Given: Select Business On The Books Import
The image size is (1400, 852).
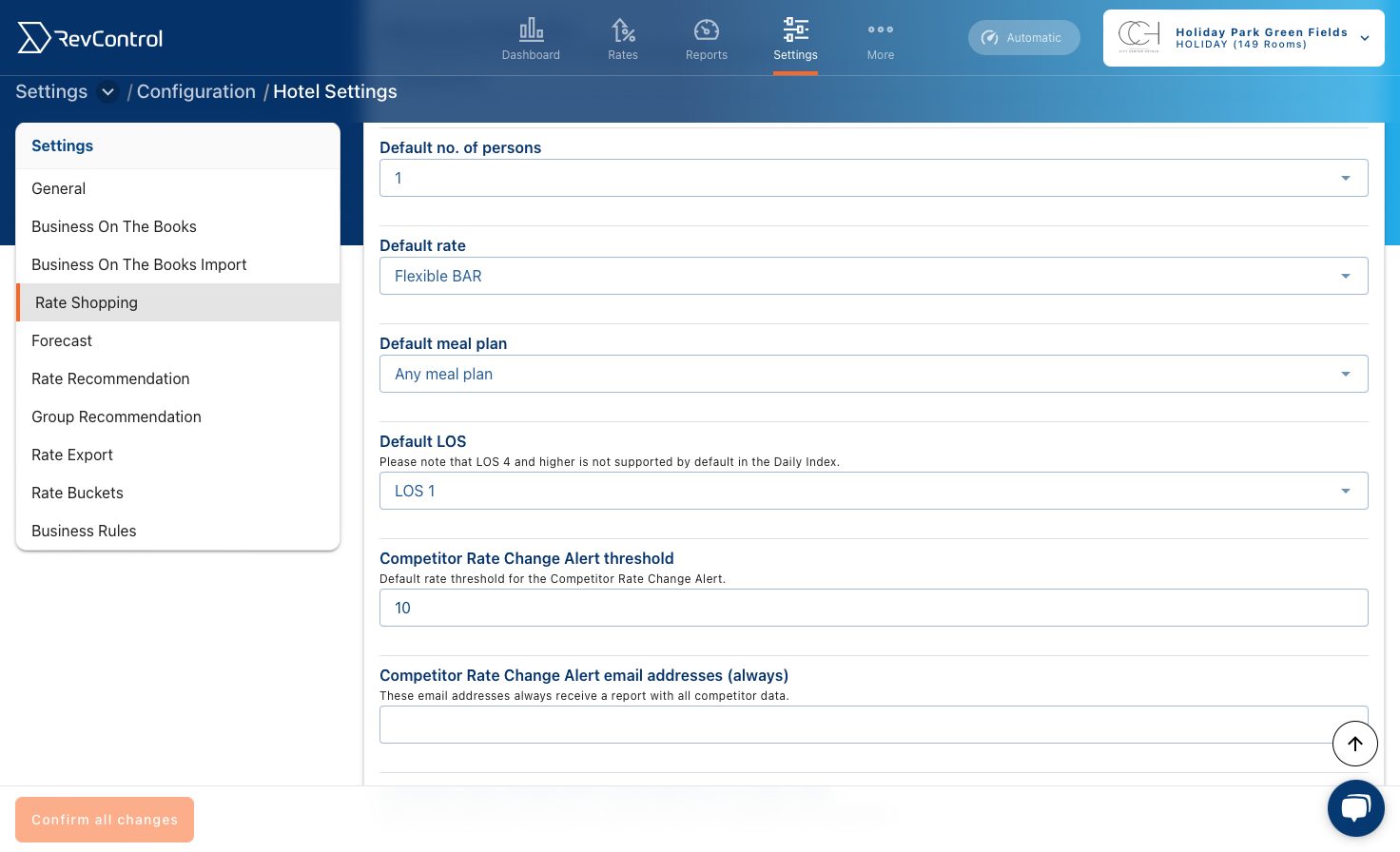Looking at the screenshot, I should 178,264.
